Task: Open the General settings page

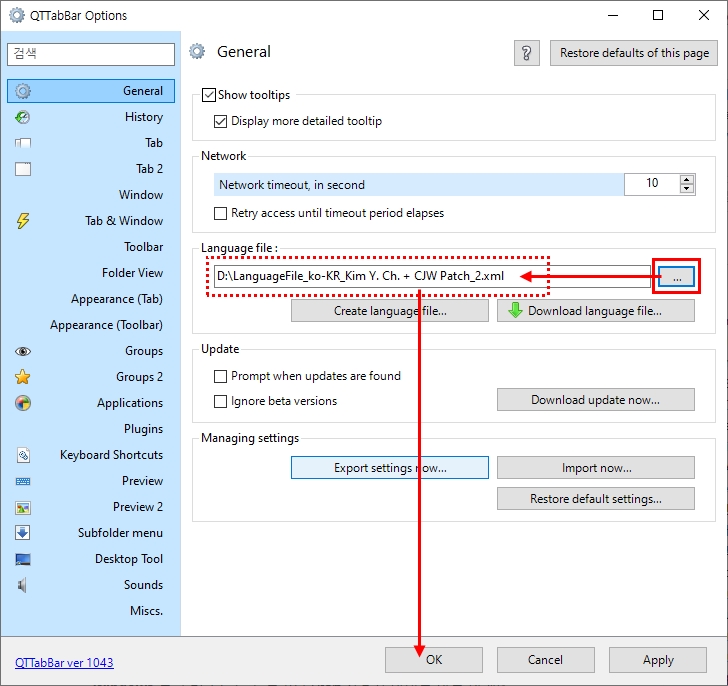Action: pyautogui.click(x=91, y=91)
